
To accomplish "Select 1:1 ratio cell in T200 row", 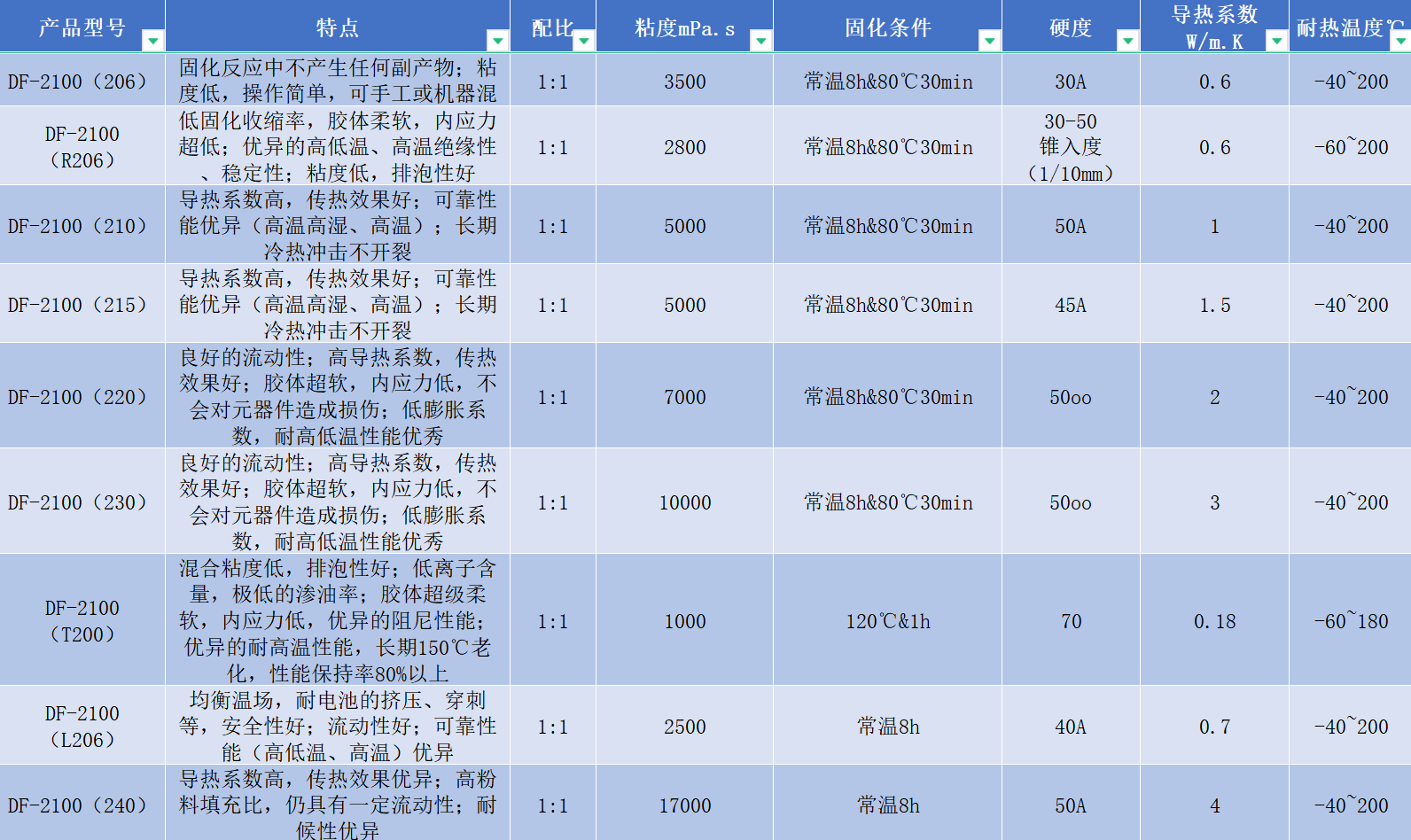I will tap(553, 620).
